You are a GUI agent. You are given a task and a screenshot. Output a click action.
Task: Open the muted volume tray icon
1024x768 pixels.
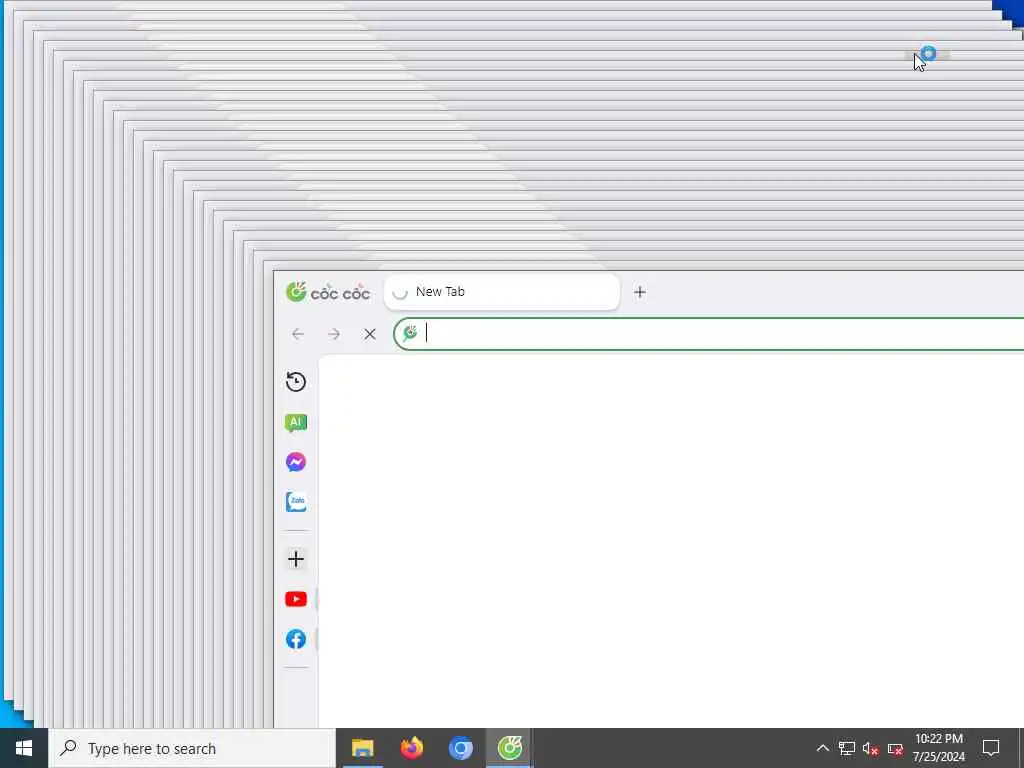pyautogui.click(x=871, y=748)
